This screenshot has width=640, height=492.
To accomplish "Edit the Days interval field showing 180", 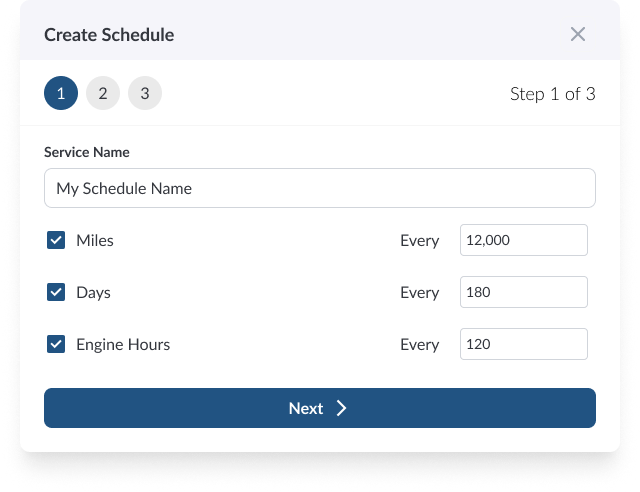I will point(523,292).
